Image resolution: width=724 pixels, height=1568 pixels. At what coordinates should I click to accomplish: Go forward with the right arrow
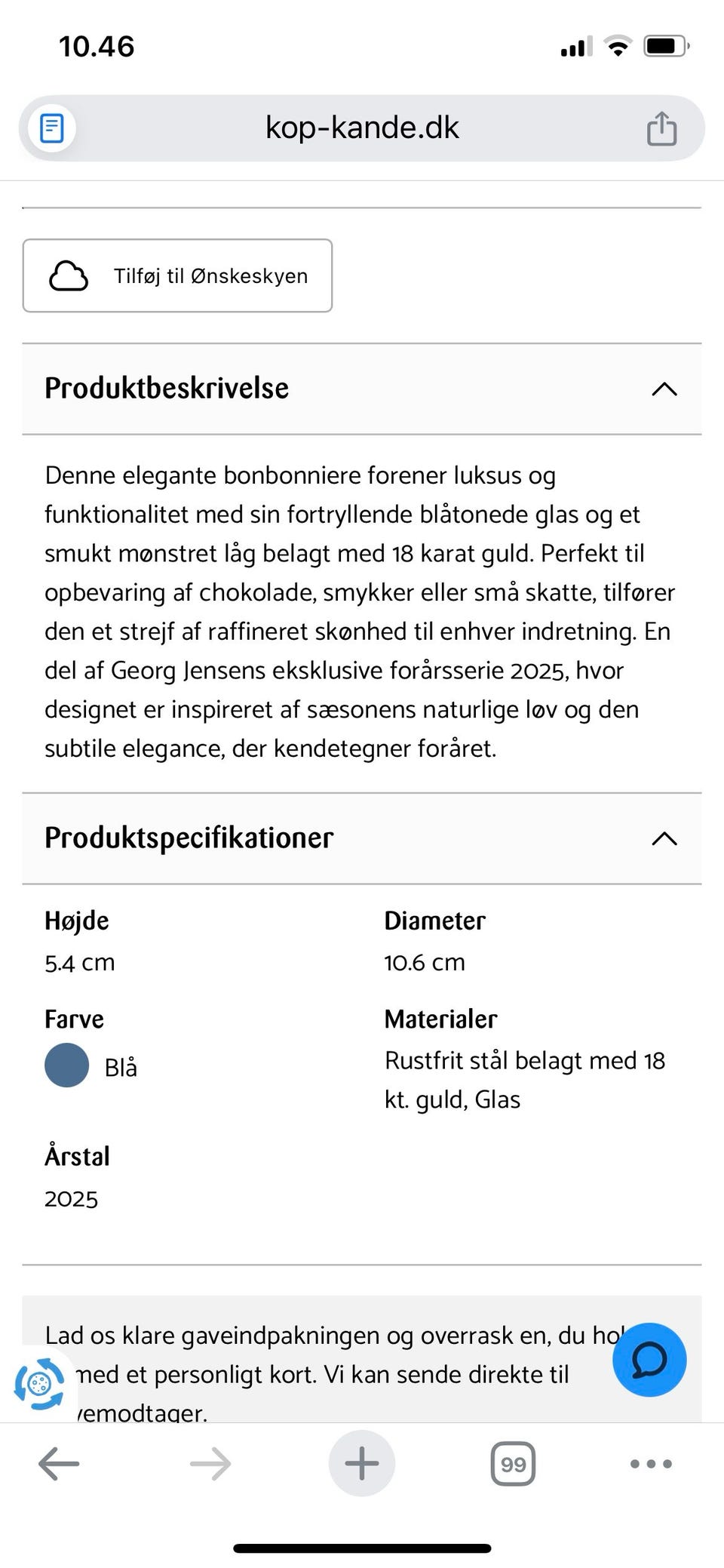(210, 1464)
